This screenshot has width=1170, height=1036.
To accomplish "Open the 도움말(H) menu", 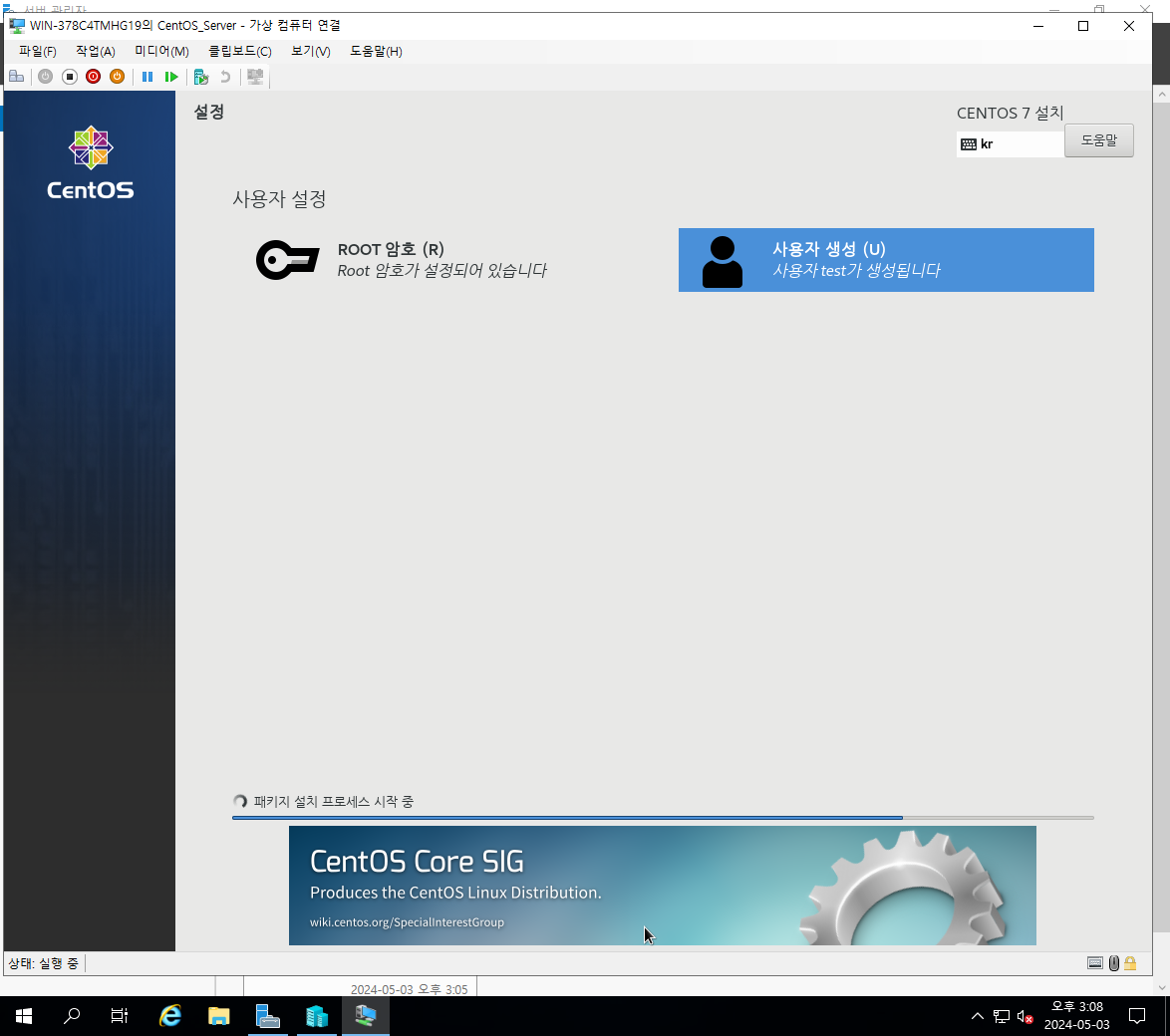I will pyautogui.click(x=376, y=52).
